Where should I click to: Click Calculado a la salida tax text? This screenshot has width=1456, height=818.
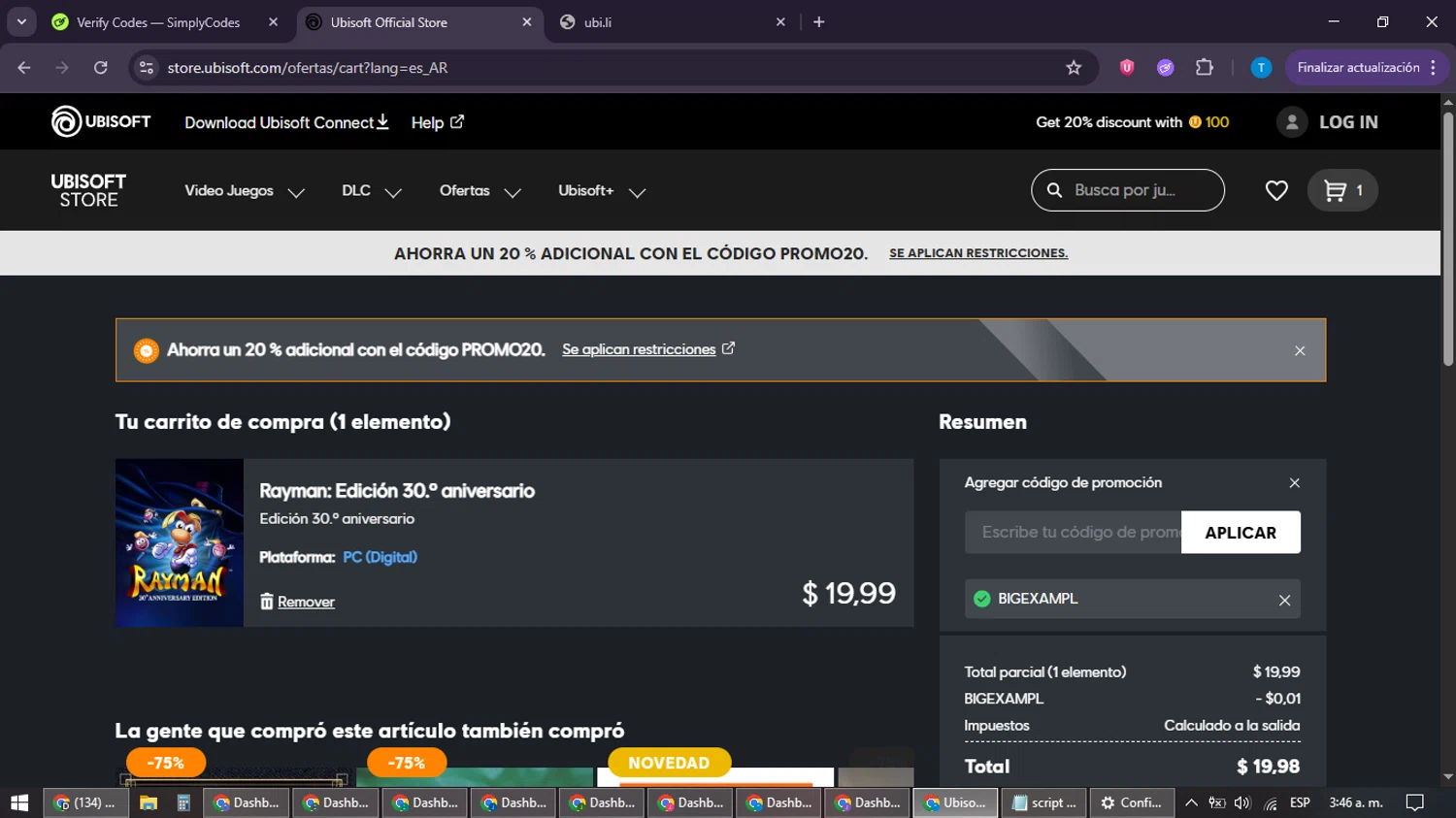click(1232, 726)
